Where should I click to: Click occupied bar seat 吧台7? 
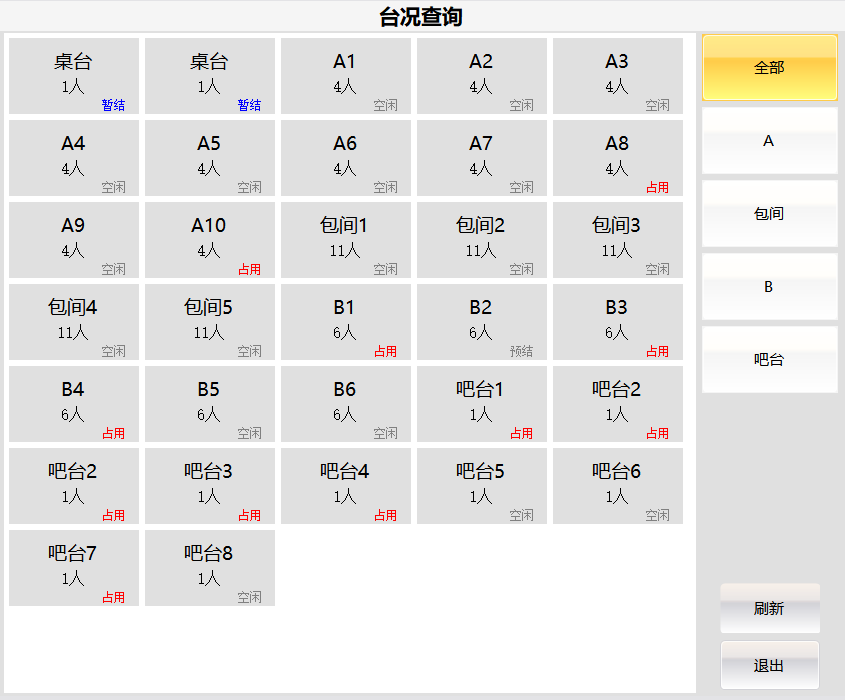(x=73, y=568)
